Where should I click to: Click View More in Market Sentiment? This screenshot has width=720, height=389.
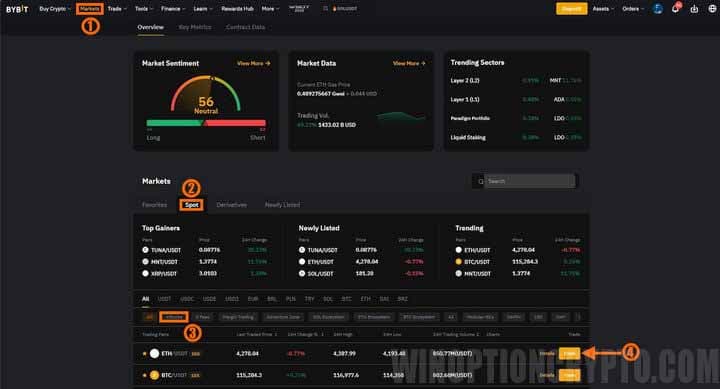253,63
